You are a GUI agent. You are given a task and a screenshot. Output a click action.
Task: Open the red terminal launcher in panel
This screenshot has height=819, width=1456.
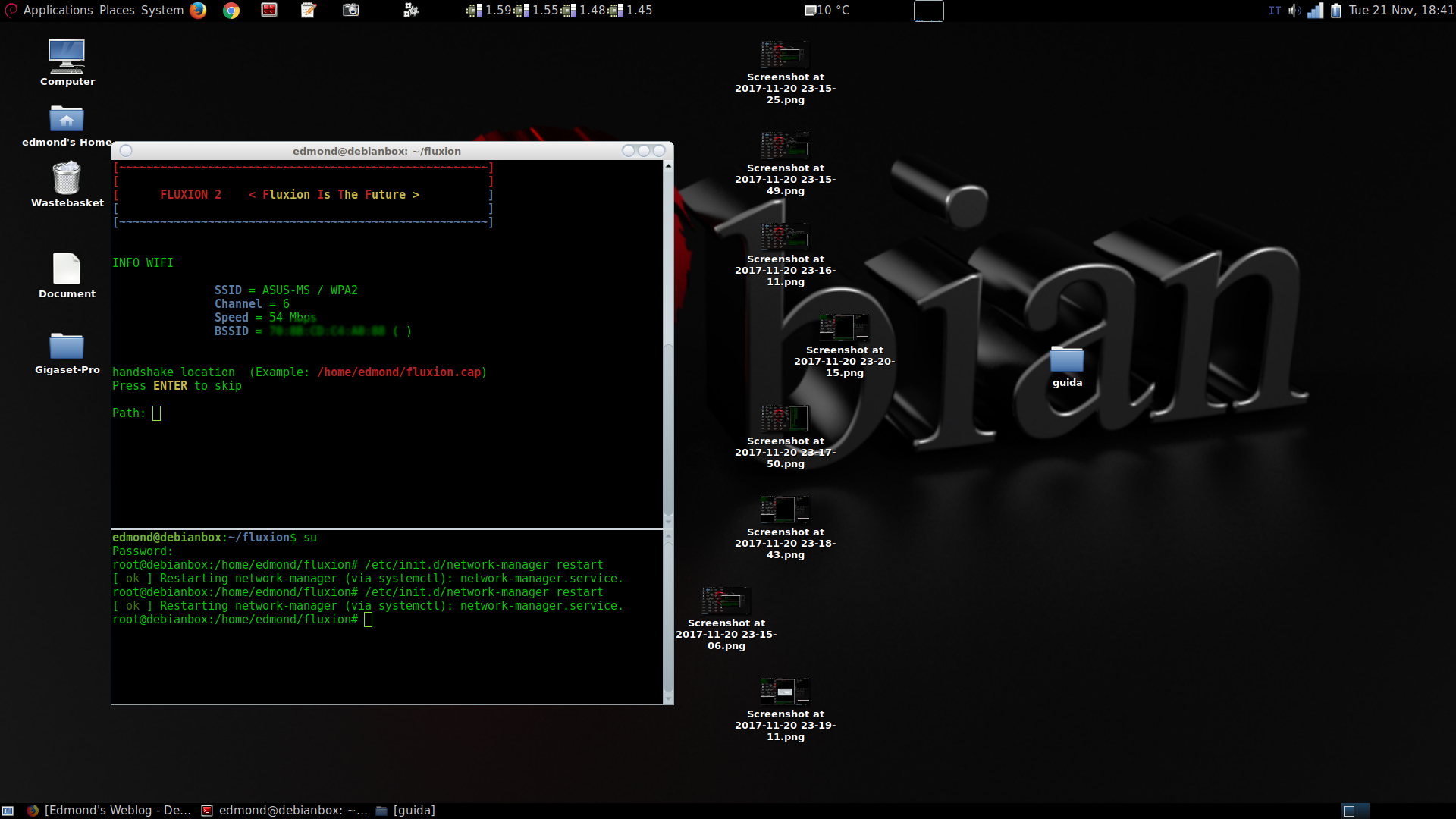point(269,11)
